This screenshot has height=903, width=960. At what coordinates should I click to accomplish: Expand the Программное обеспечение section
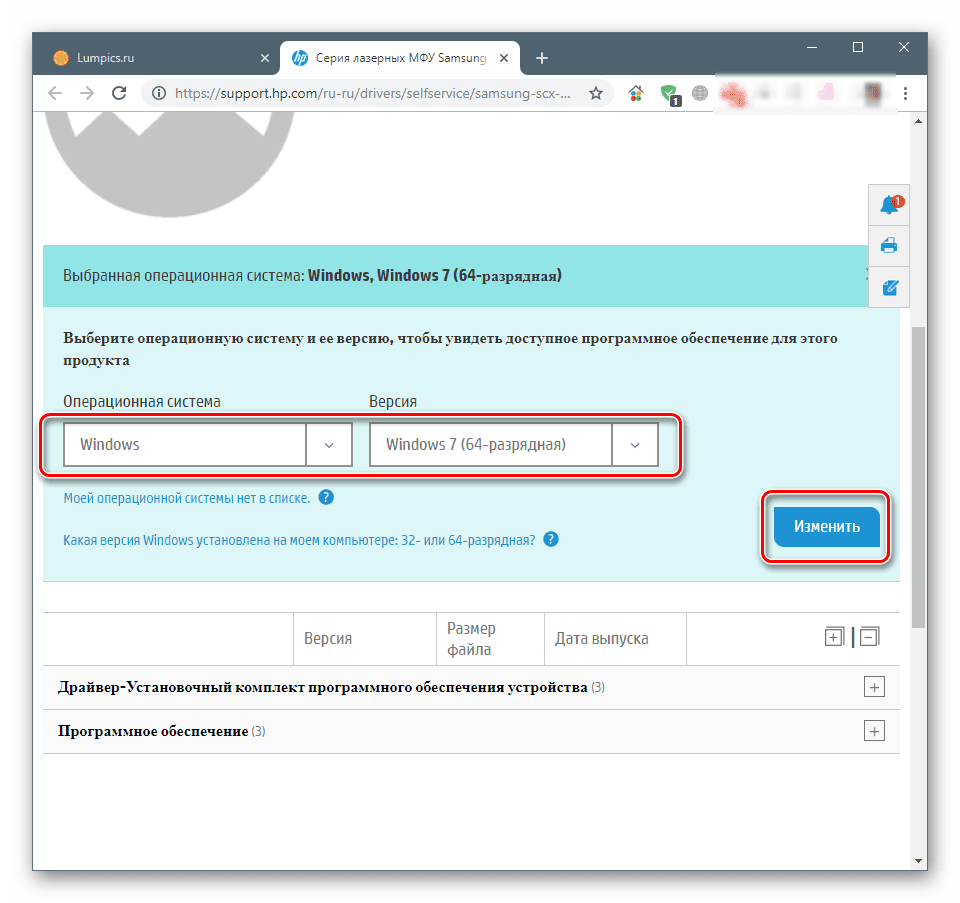pyautogui.click(x=874, y=731)
